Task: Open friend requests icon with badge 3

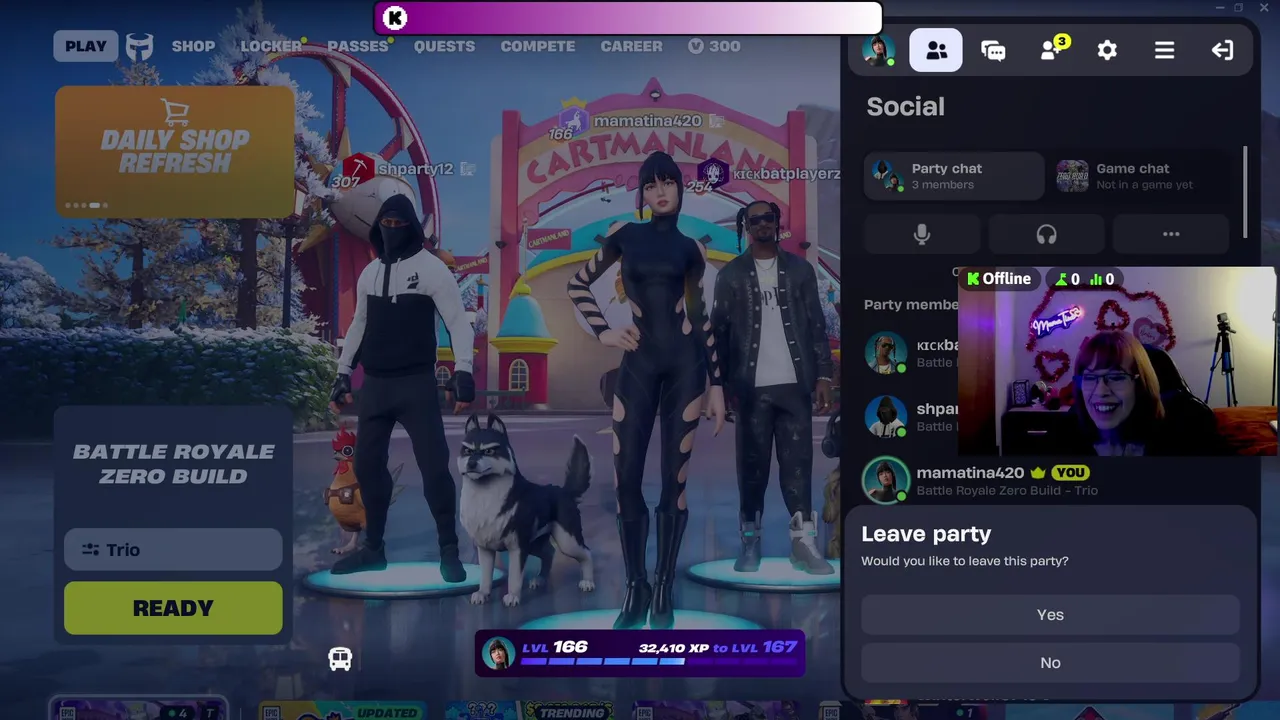Action: 1052,49
